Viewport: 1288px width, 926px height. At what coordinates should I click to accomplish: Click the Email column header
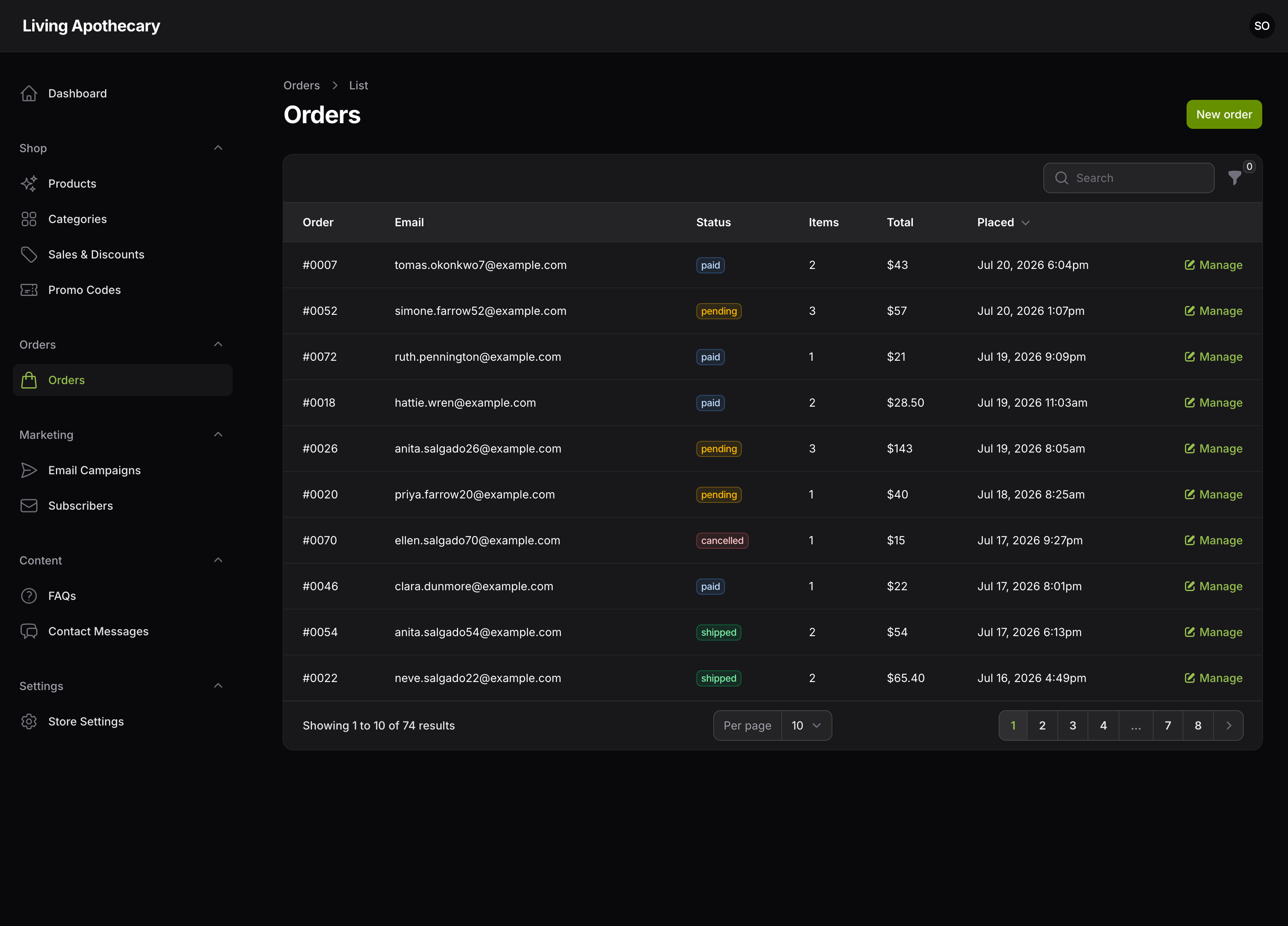[409, 222]
